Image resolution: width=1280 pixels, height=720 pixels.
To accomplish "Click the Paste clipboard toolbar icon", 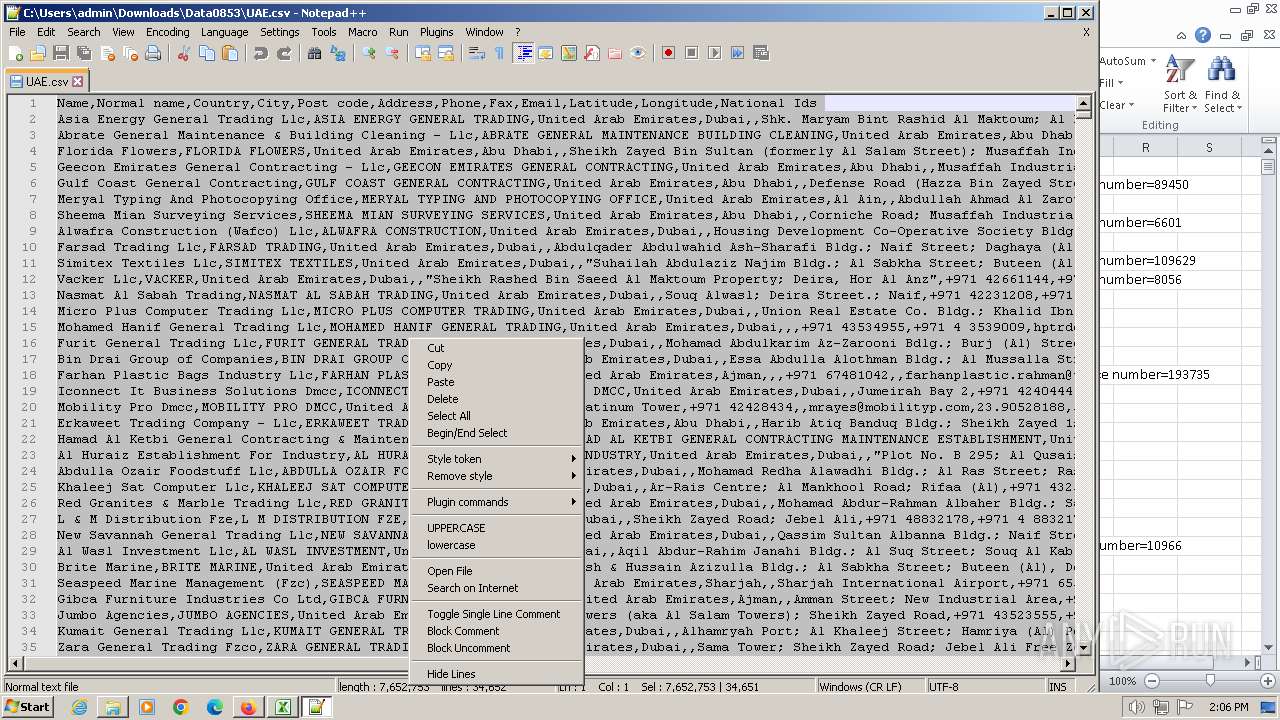I will [230, 53].
